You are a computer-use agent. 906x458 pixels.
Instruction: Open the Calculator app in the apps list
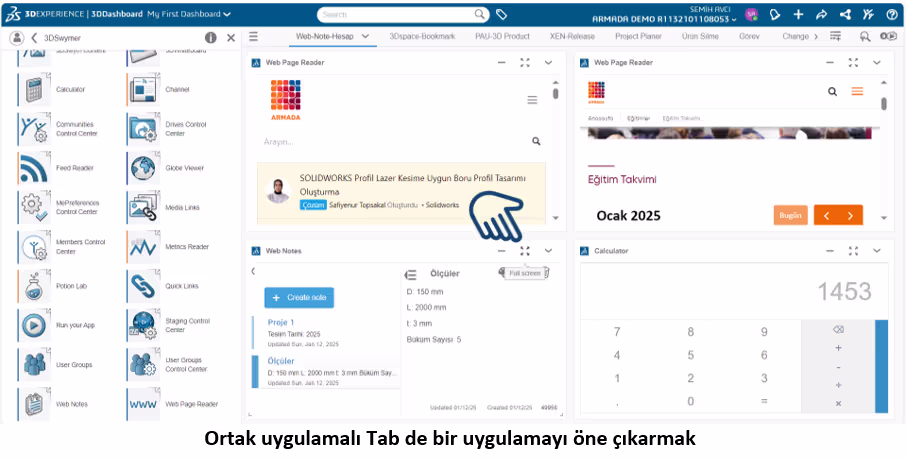pos(36,90)
